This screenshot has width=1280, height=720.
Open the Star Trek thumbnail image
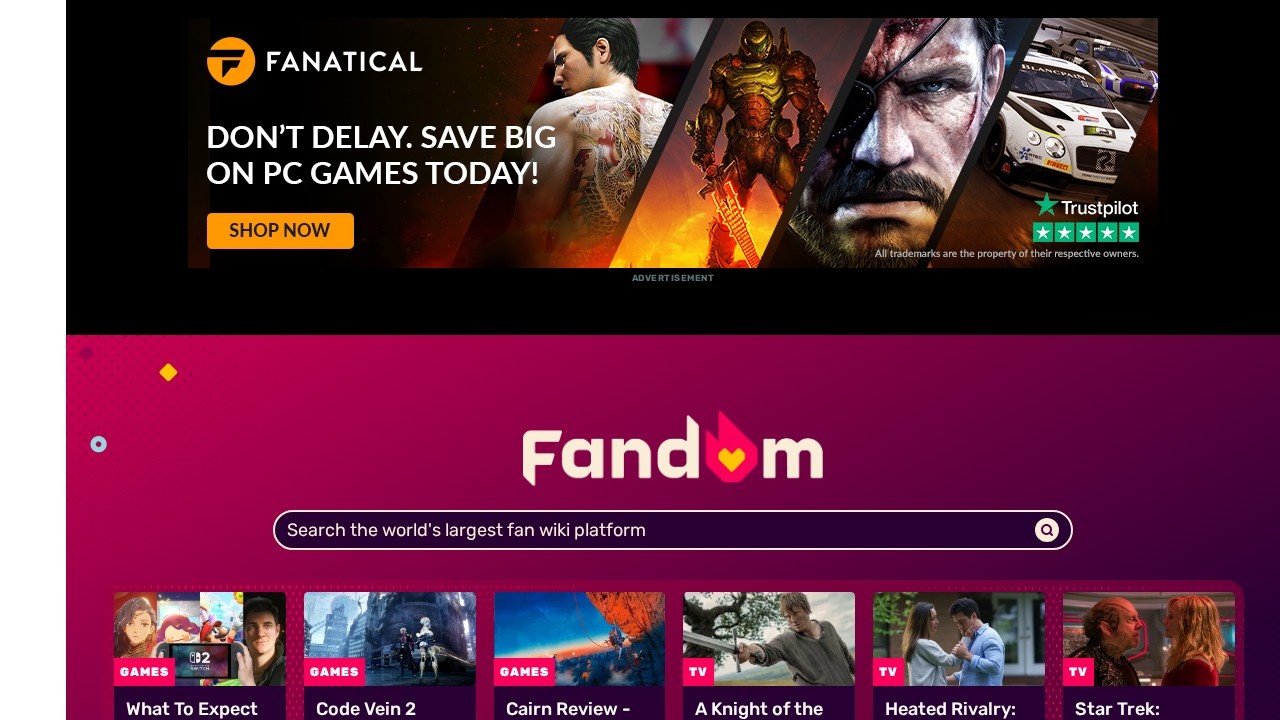1149,638
